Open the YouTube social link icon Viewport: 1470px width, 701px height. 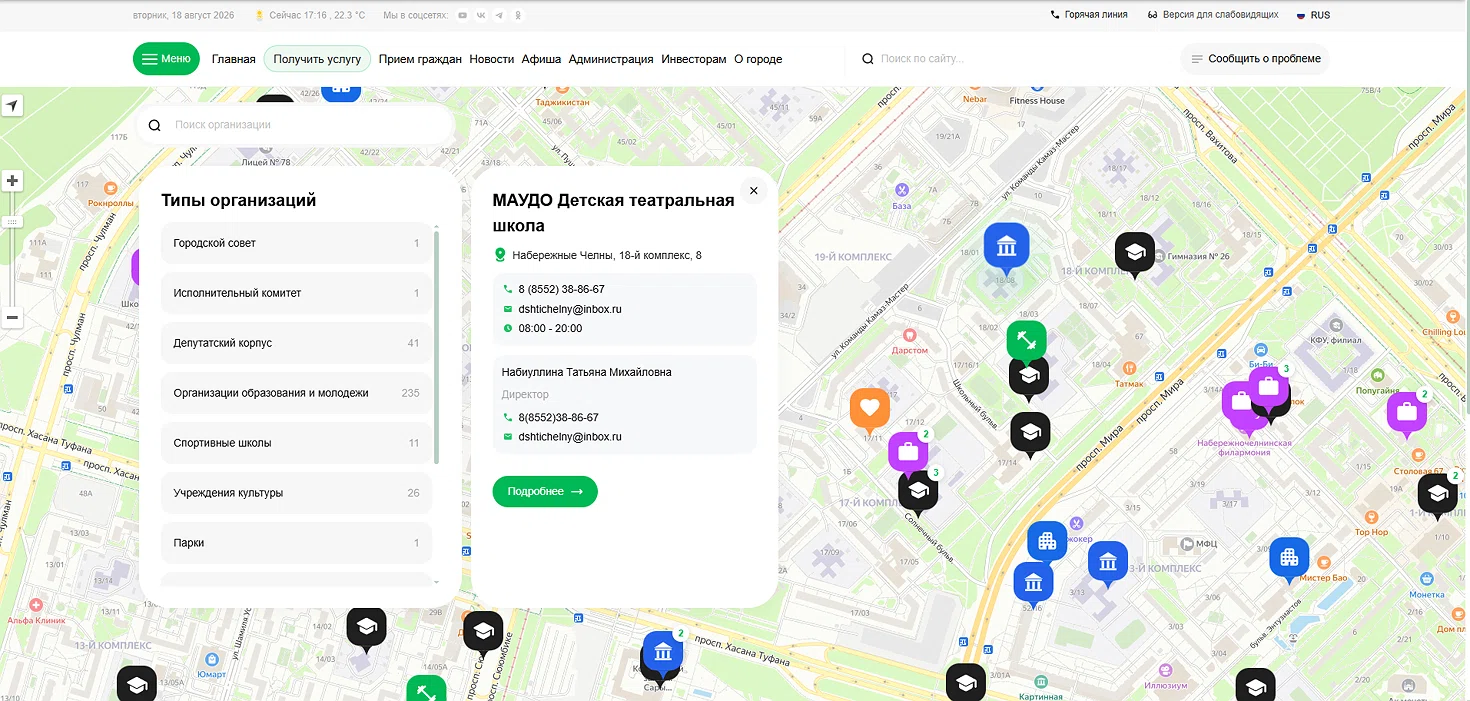coord(461,15)
